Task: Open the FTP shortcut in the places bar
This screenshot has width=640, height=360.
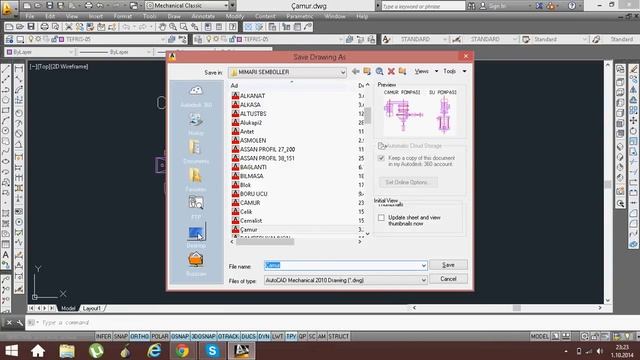Action: coord(196,207)
